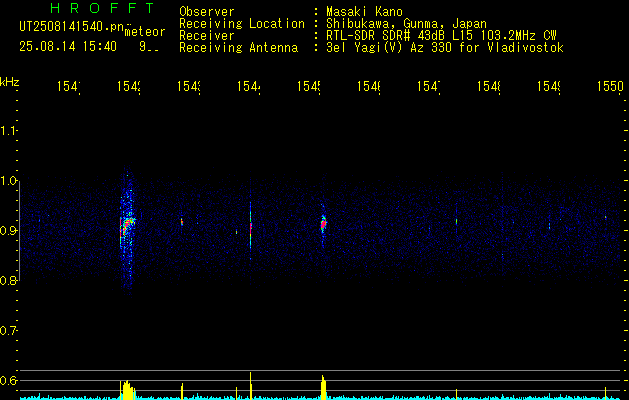
Task: Click the observer name Masaki Kano
Action: pyautogui.click(x=364, y=11)
